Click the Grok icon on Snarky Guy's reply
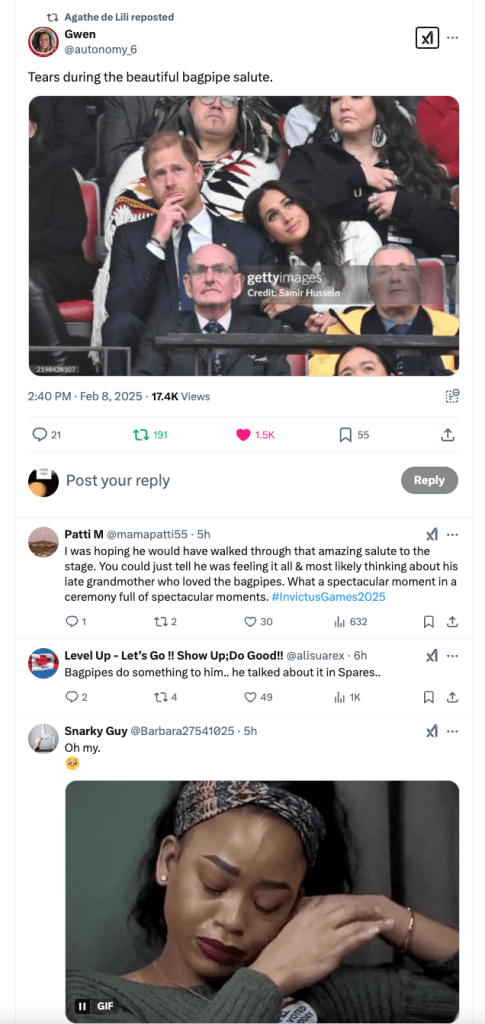The image size is (485, 1024). click(x=431, y=731)
